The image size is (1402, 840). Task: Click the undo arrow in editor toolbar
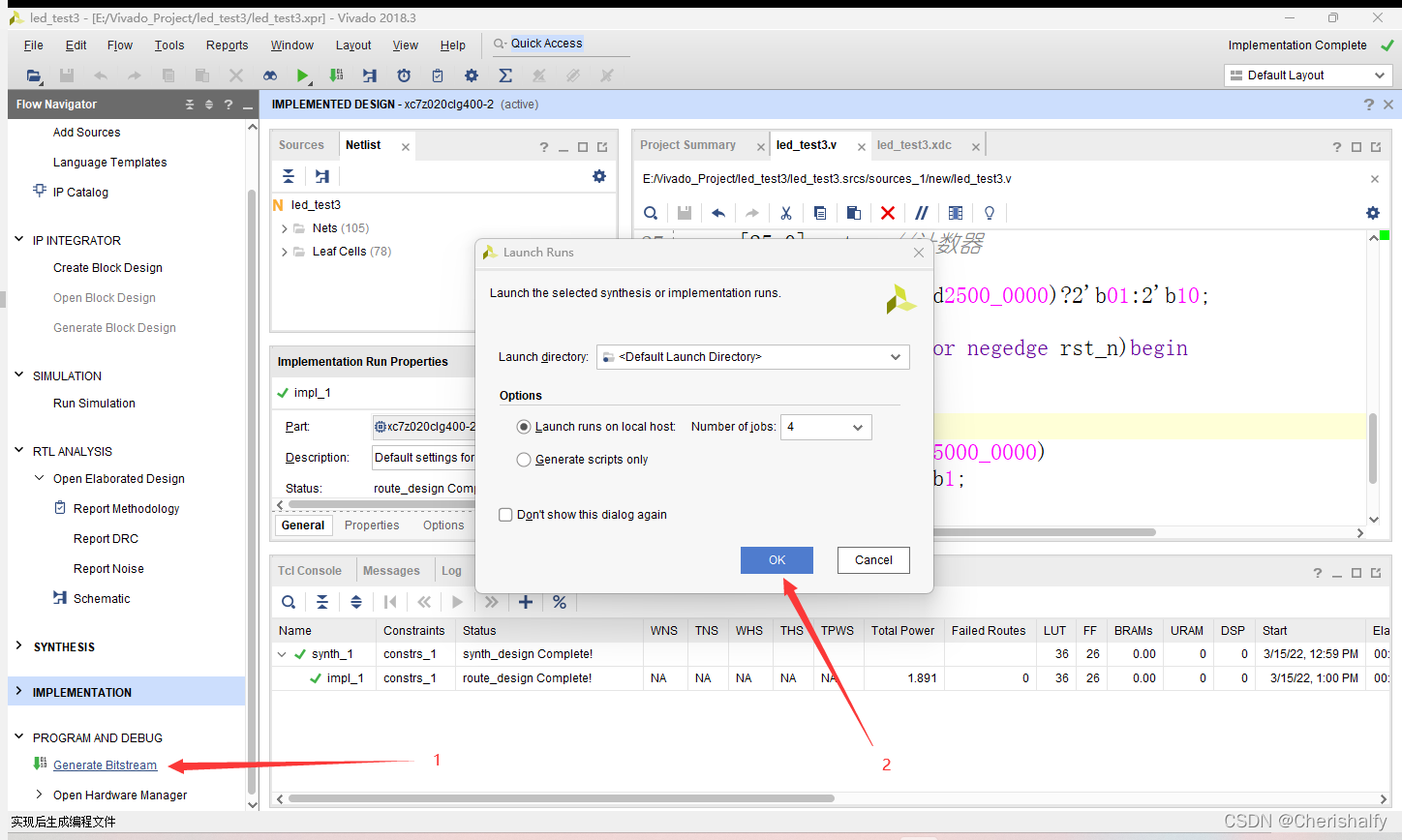pyautogui.click(x=718, y=213)
